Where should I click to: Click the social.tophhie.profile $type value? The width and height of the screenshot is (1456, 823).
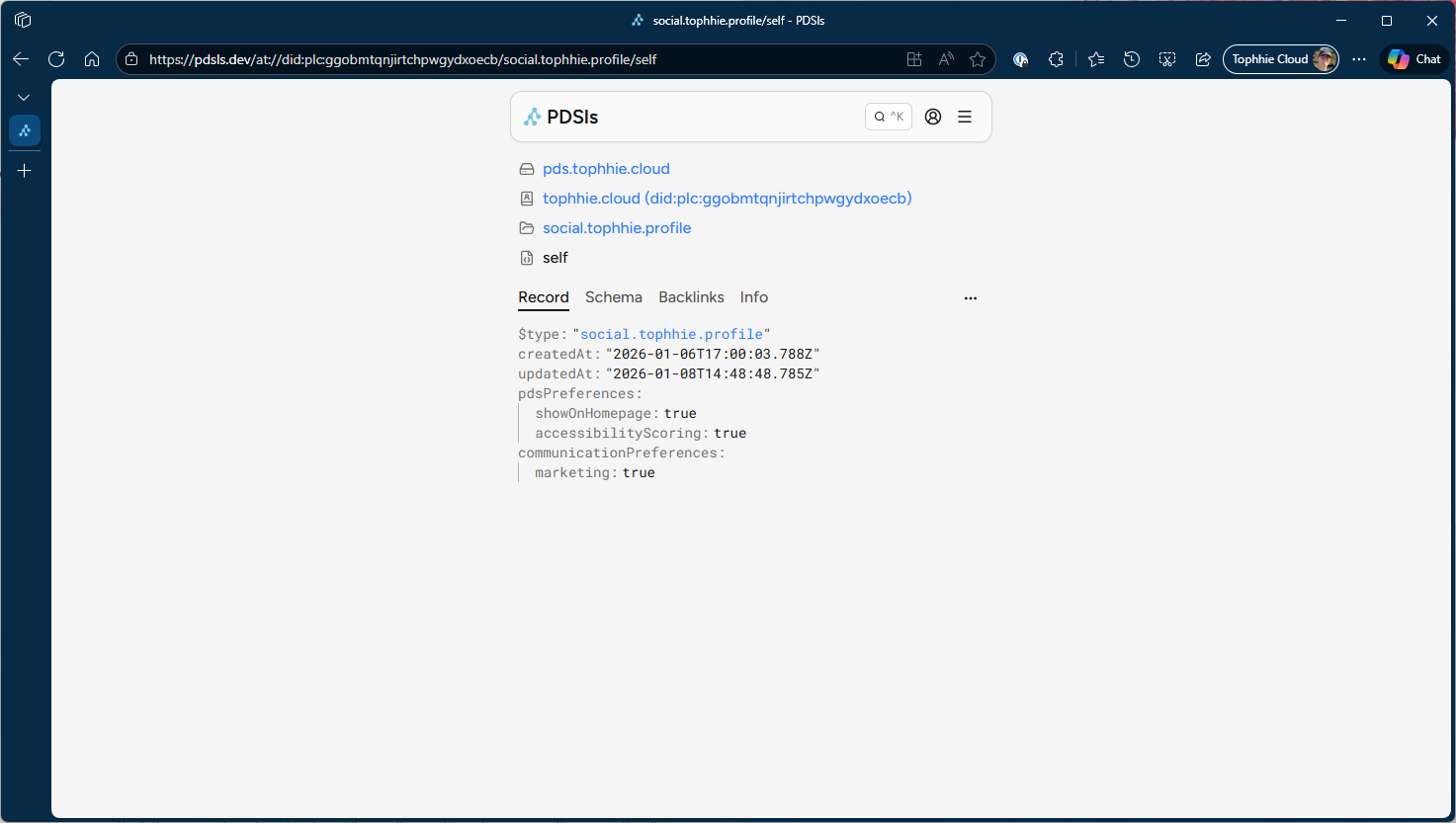pos(671,335)
